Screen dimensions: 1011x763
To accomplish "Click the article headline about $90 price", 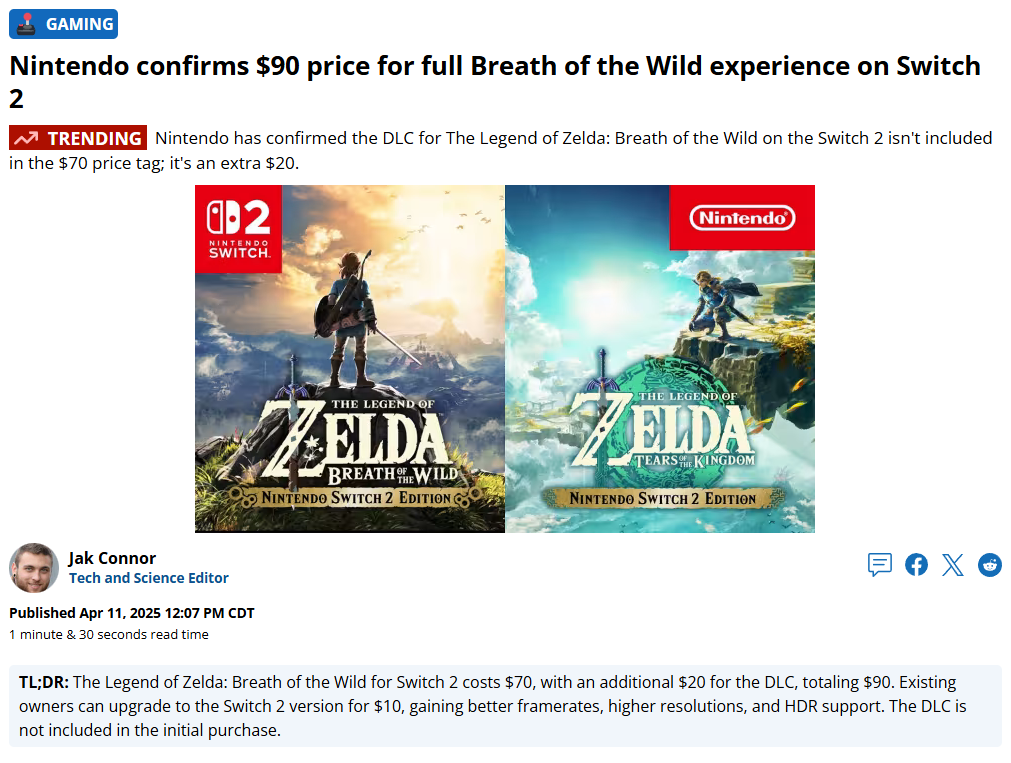I will [x=495, y=82].
